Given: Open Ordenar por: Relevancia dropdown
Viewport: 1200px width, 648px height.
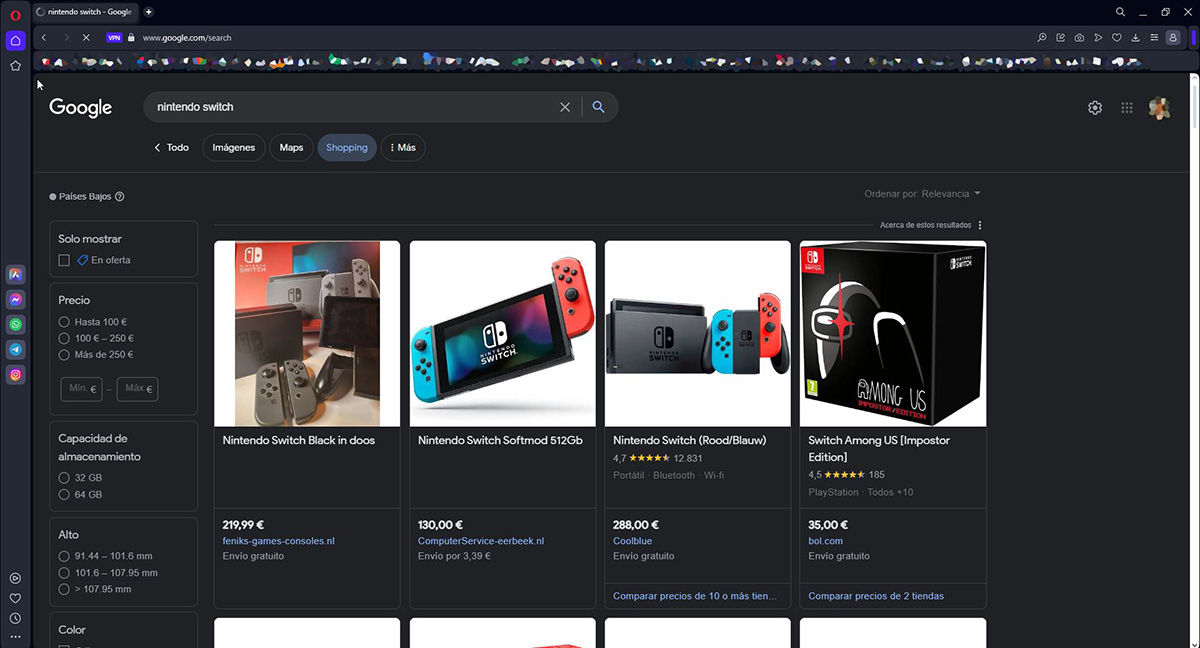Looking at the screenshot, I should pos(922,194).
